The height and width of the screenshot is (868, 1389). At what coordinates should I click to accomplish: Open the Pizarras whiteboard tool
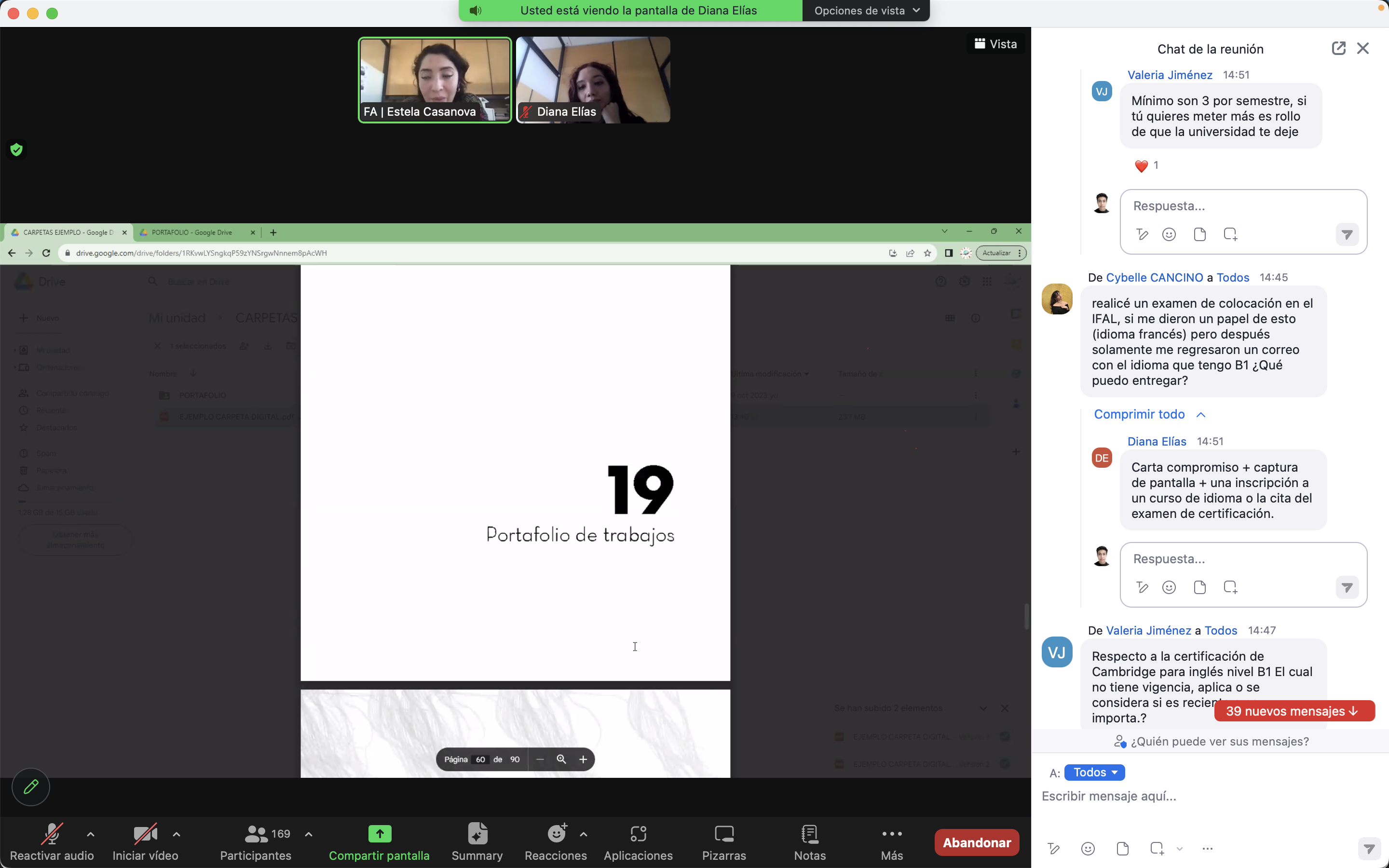point(724,841)
